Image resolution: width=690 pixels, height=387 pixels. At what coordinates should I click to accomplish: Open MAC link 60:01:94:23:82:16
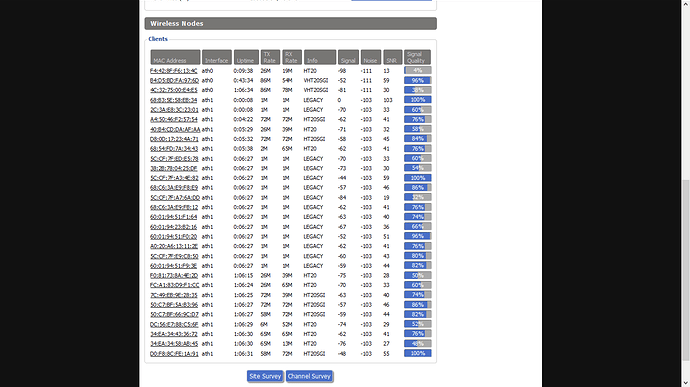click(173, 227)
